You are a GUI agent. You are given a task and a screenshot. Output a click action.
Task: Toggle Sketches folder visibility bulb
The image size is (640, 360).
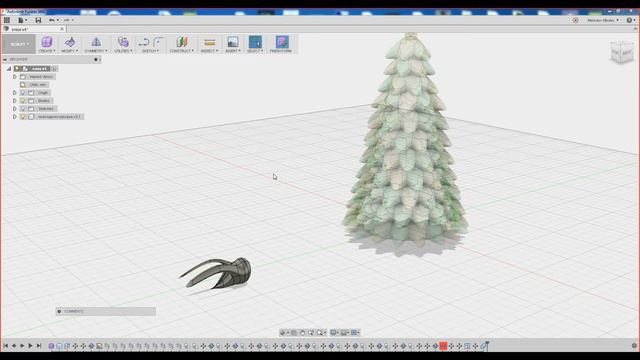point(23,109)
